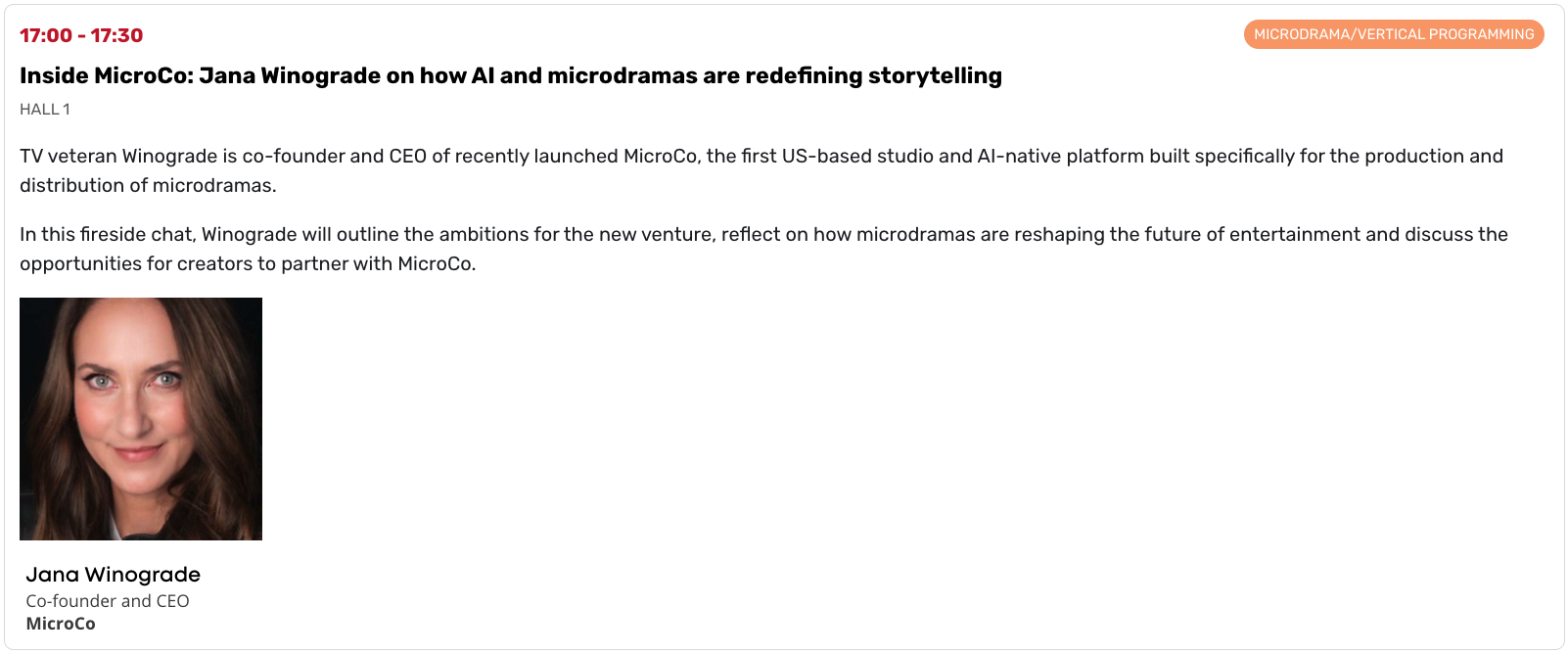
Task: Open the Inside MicroCo session title
Action: click(510, 75)
